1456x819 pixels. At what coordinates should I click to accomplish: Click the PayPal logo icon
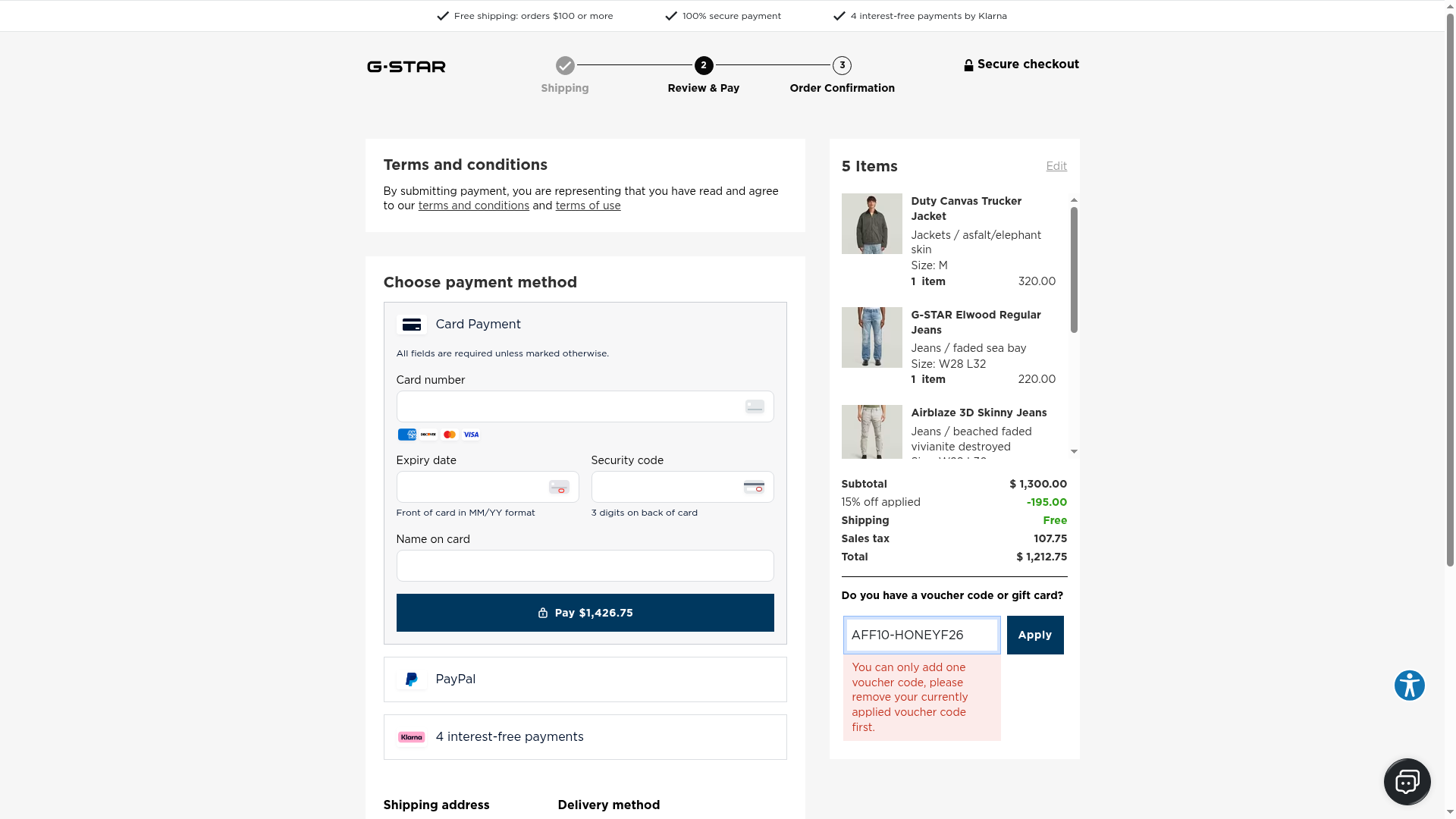point(411,679)
